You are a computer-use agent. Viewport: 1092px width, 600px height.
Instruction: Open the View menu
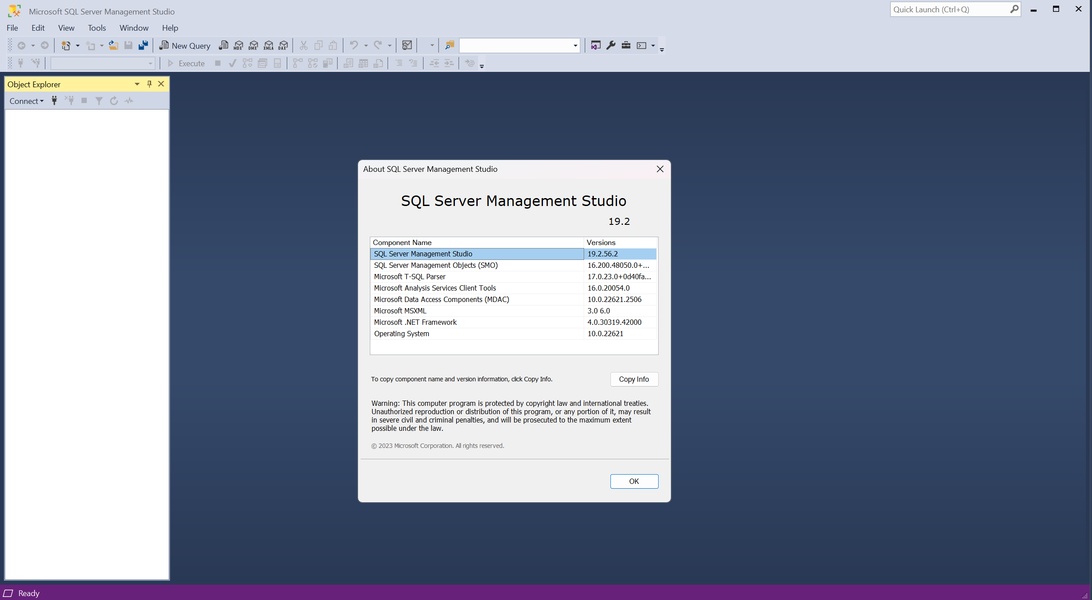[x=66, y=28]
